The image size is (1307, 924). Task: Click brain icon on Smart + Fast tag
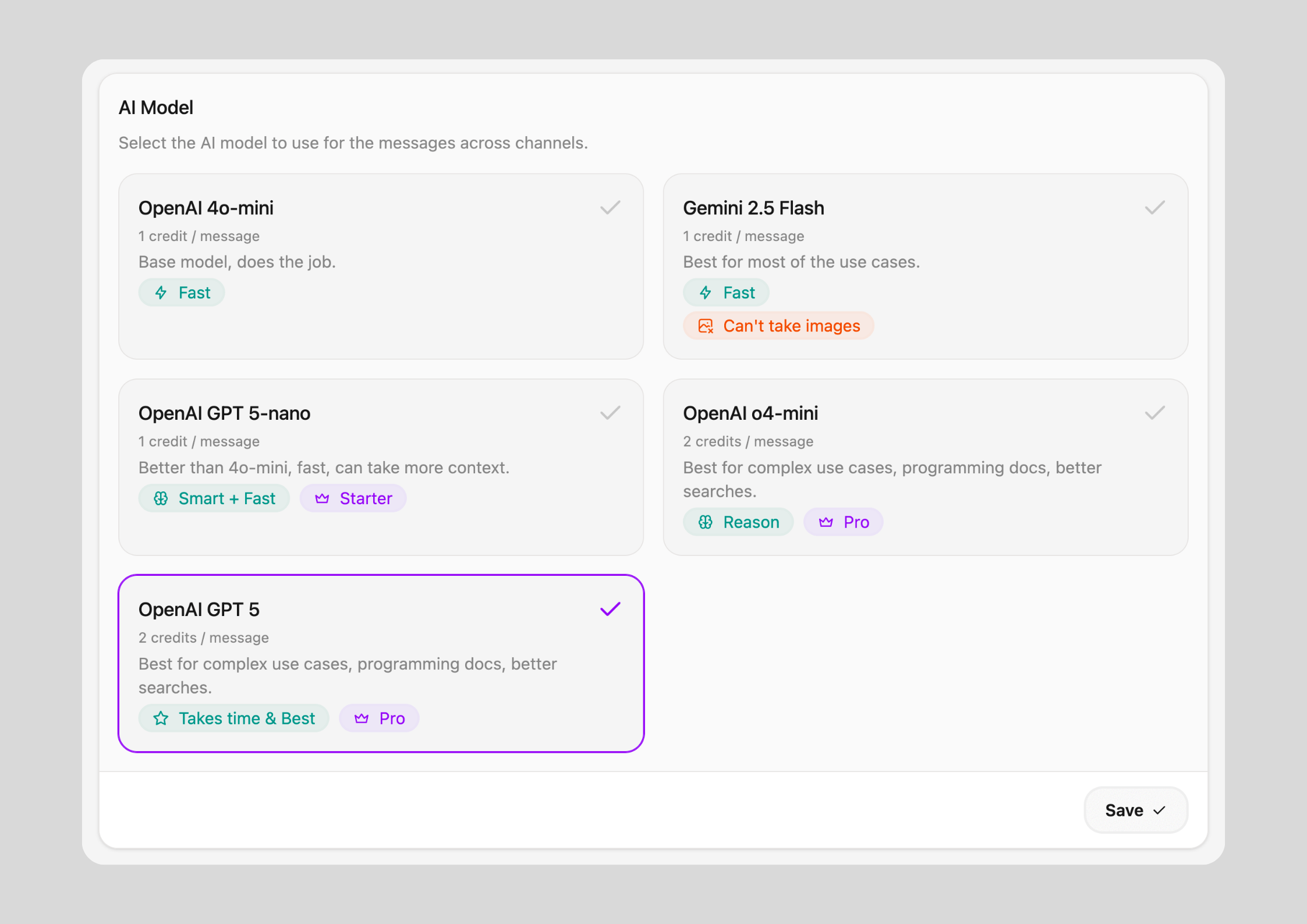pos(161,498)
